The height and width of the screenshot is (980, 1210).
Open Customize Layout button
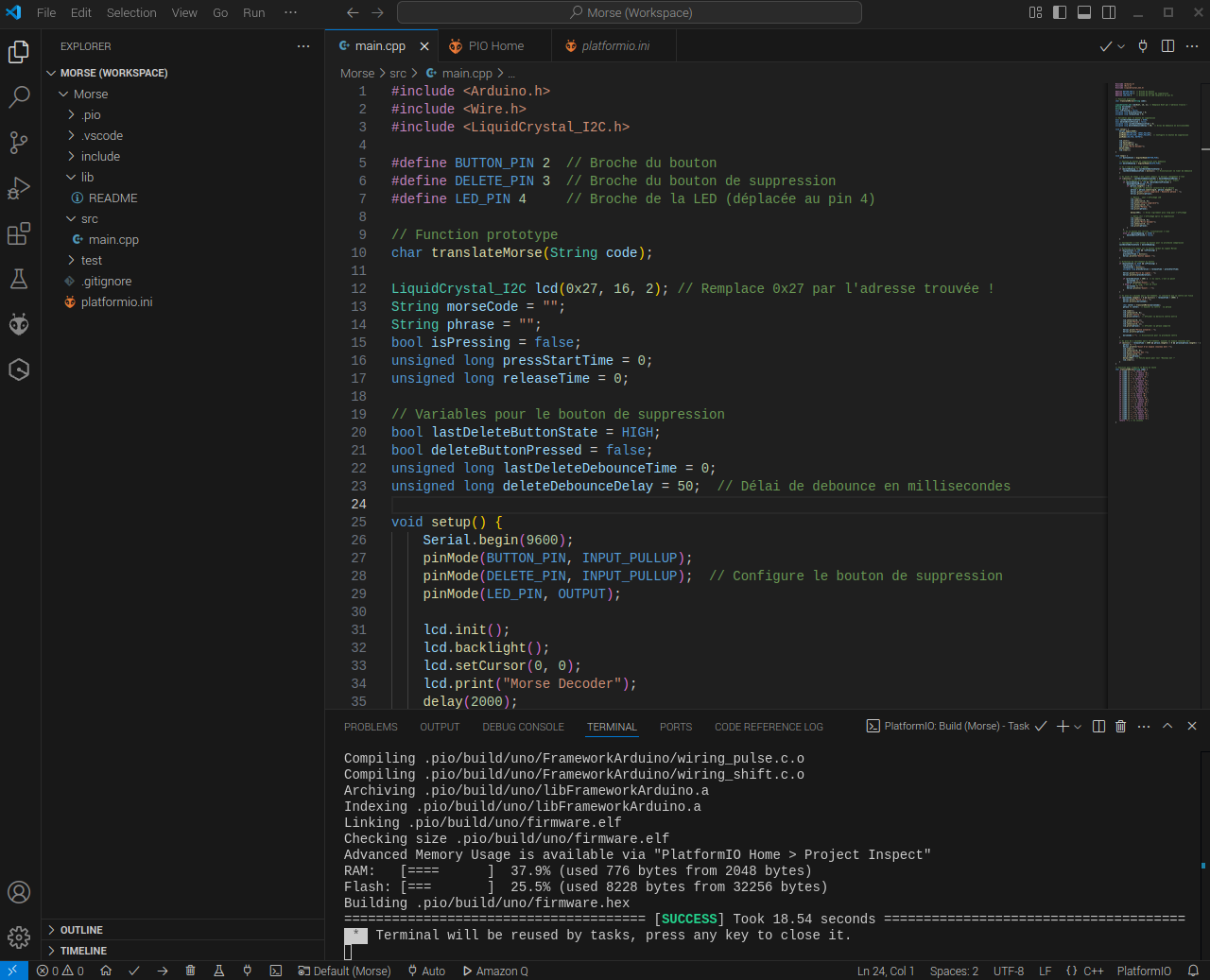pos(1035,12)
